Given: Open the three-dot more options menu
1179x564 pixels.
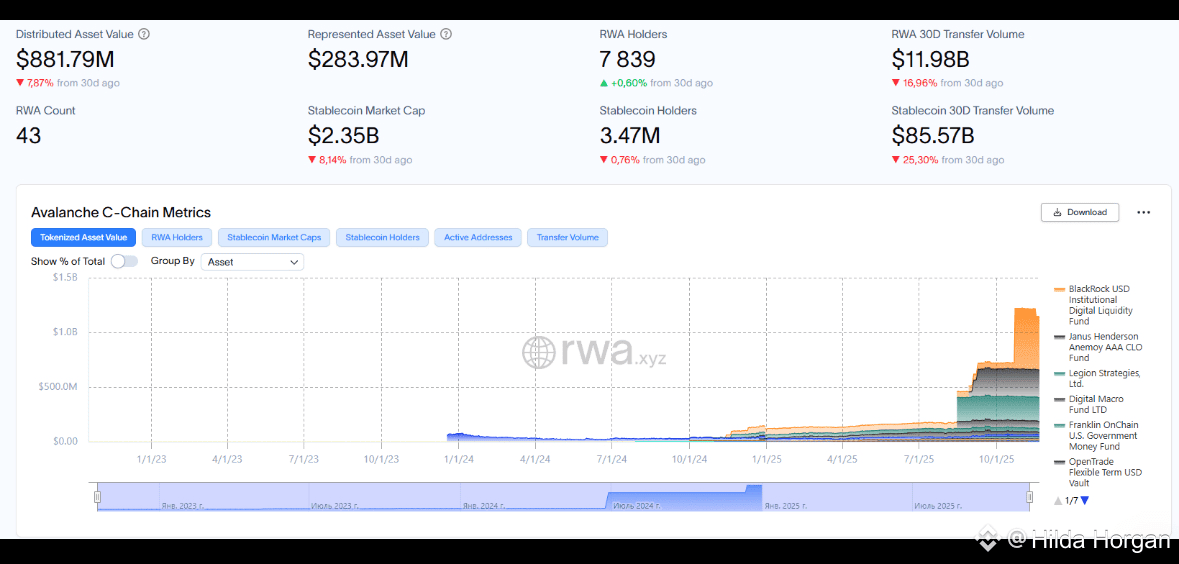Looking at the screenshot, I should 1144,212.
